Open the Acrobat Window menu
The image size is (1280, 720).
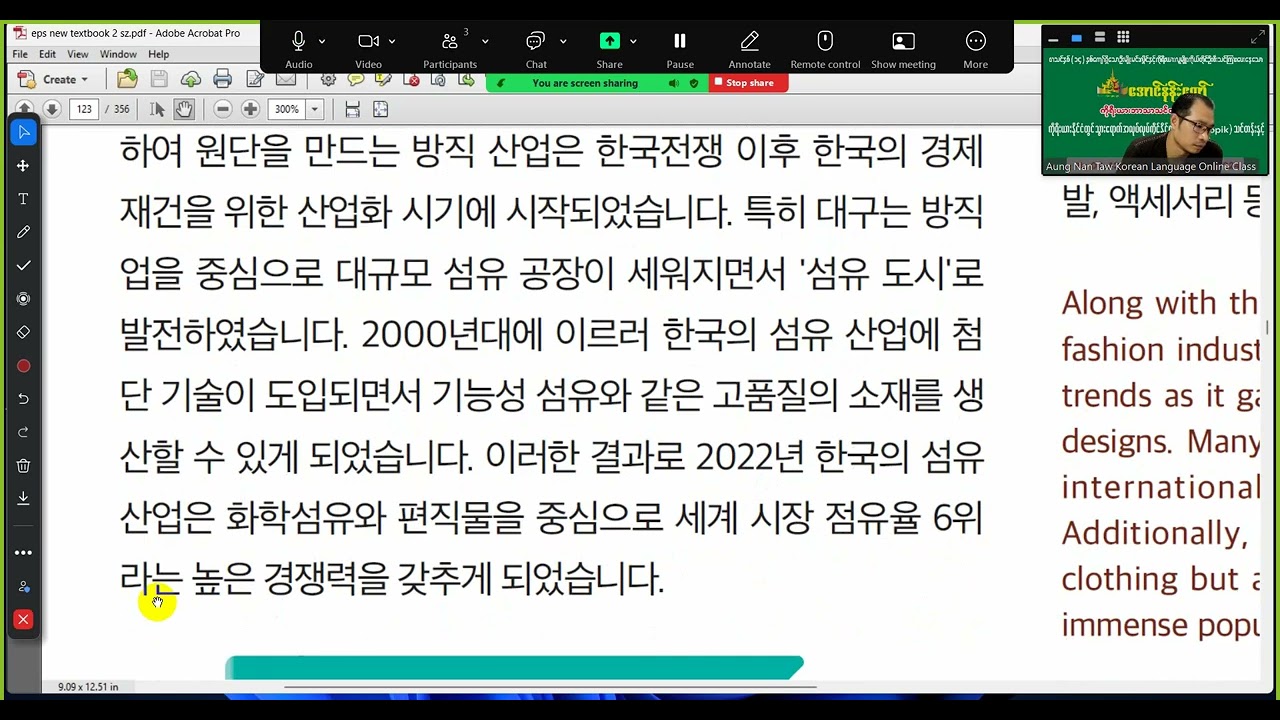pyautogui.click(x=118, y=54)
